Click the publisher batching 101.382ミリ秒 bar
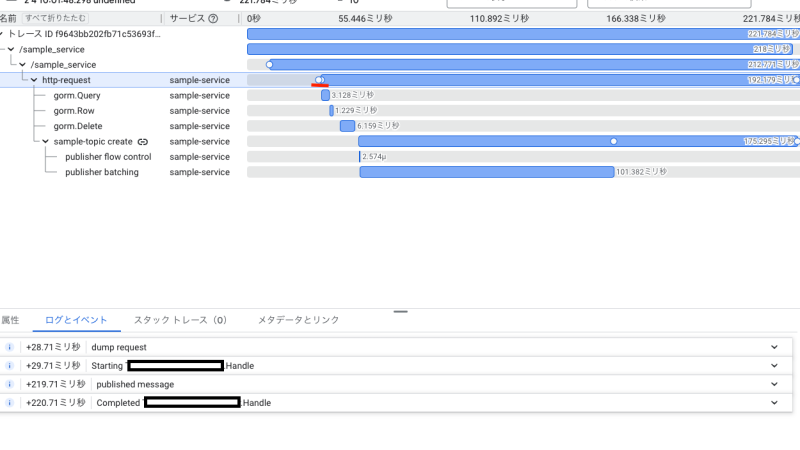This screenshot has height=450, width=800. 487,172
